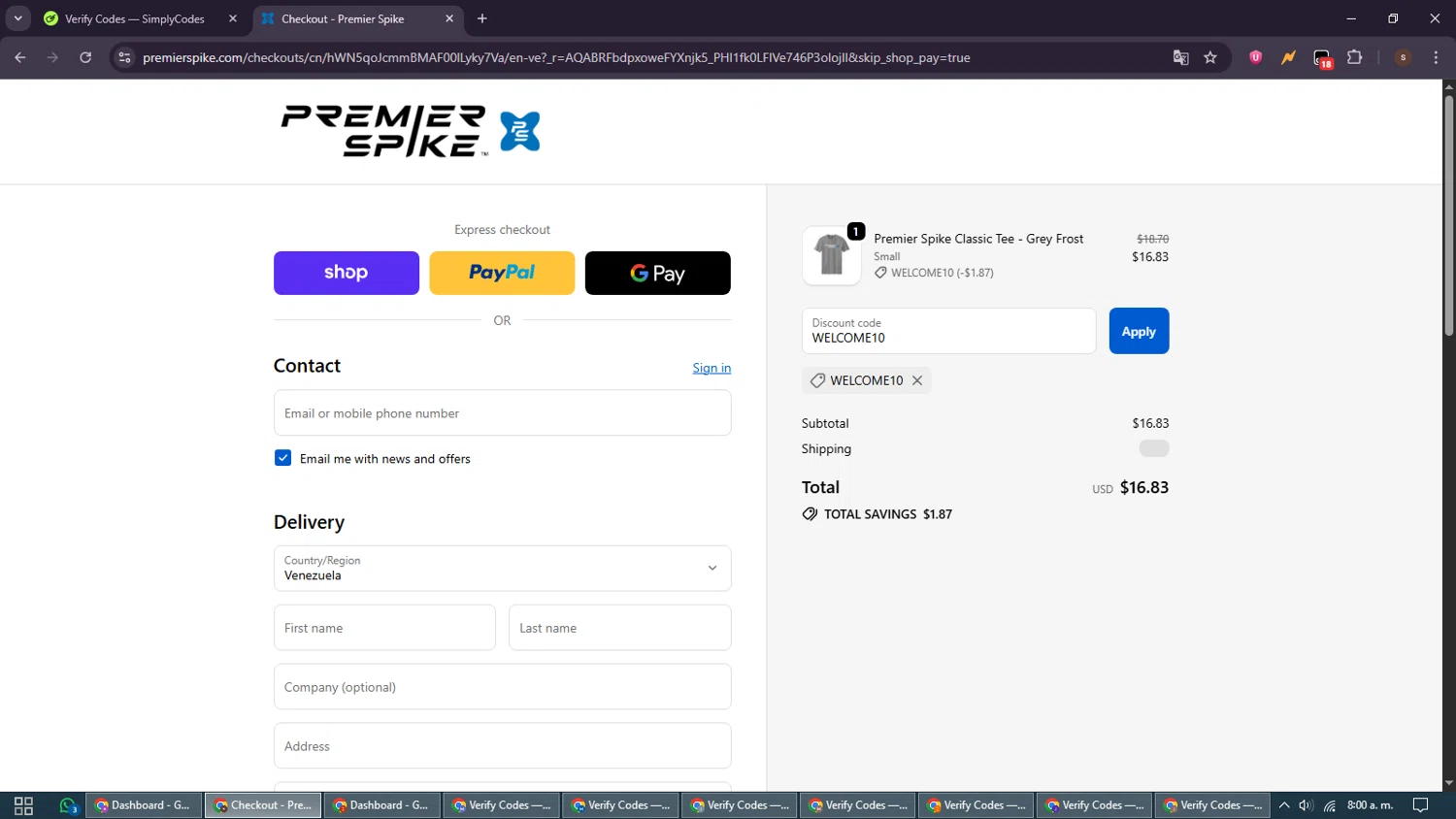Viewport: 1456px width, 819px height.
Task: Open the tab search dropdown arrow
Action: click(17, 18)
